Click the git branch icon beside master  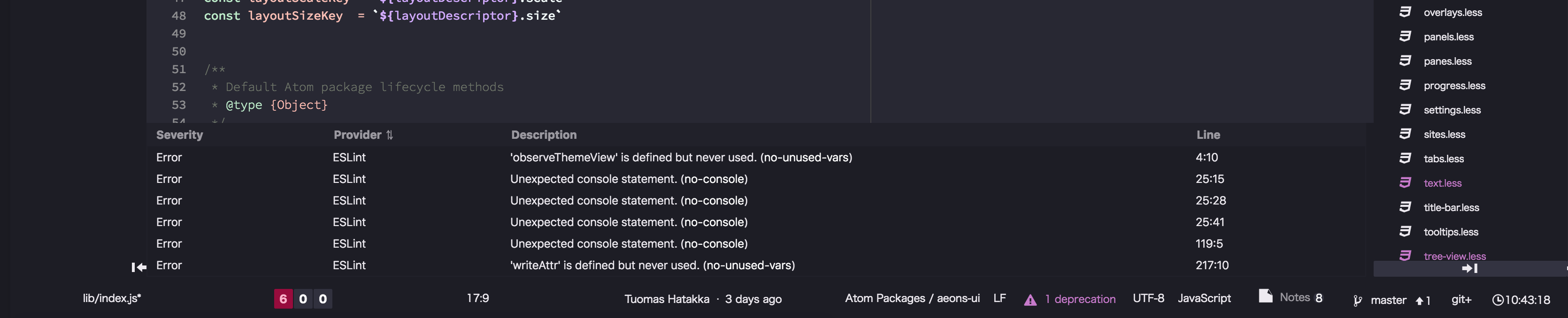pyautogui.click(x=1357, y=300)
